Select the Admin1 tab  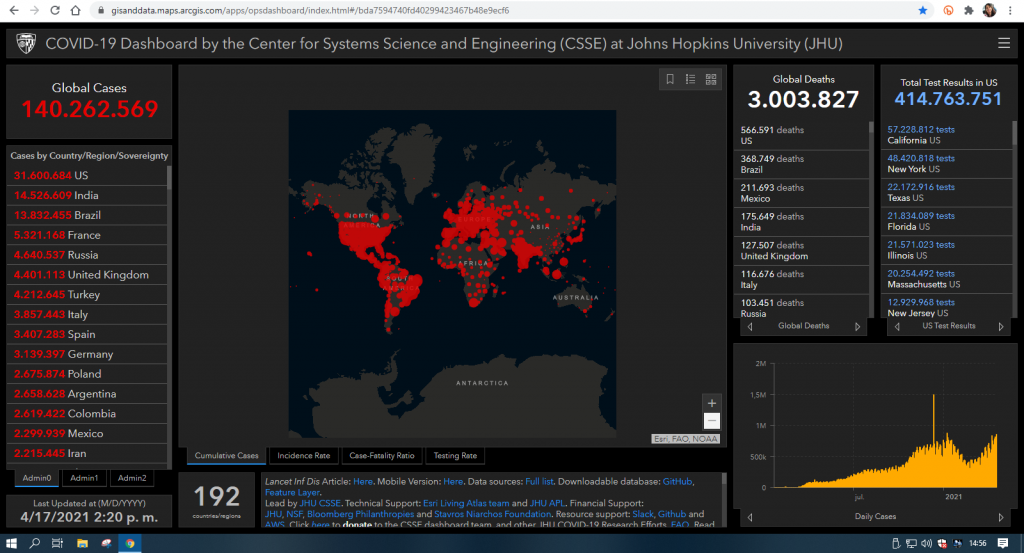[x=84, y=478]
